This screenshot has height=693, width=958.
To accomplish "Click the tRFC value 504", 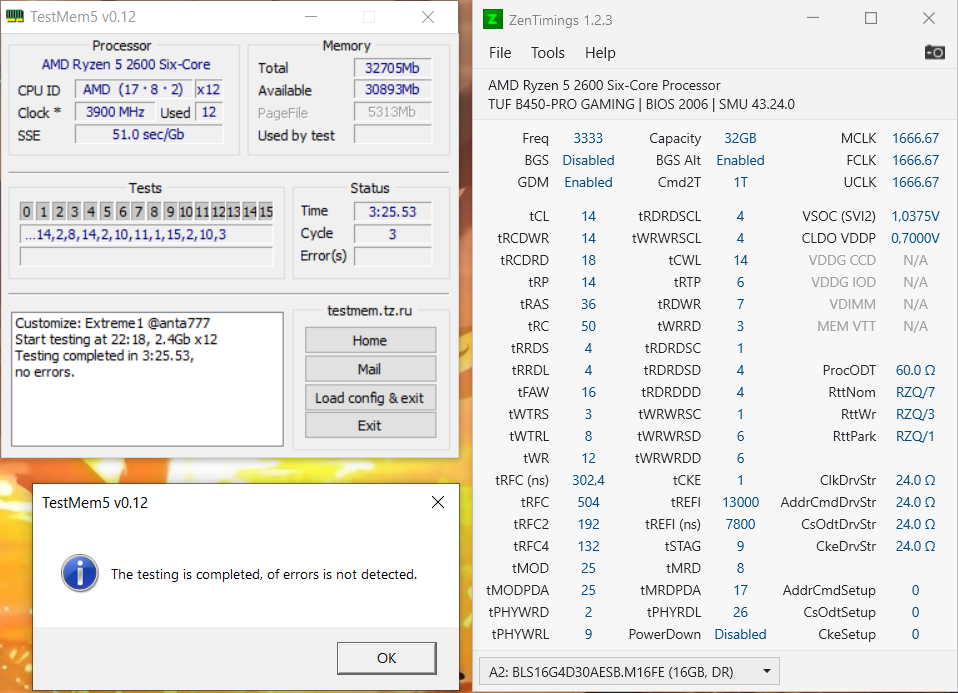I will coord(588,502).
